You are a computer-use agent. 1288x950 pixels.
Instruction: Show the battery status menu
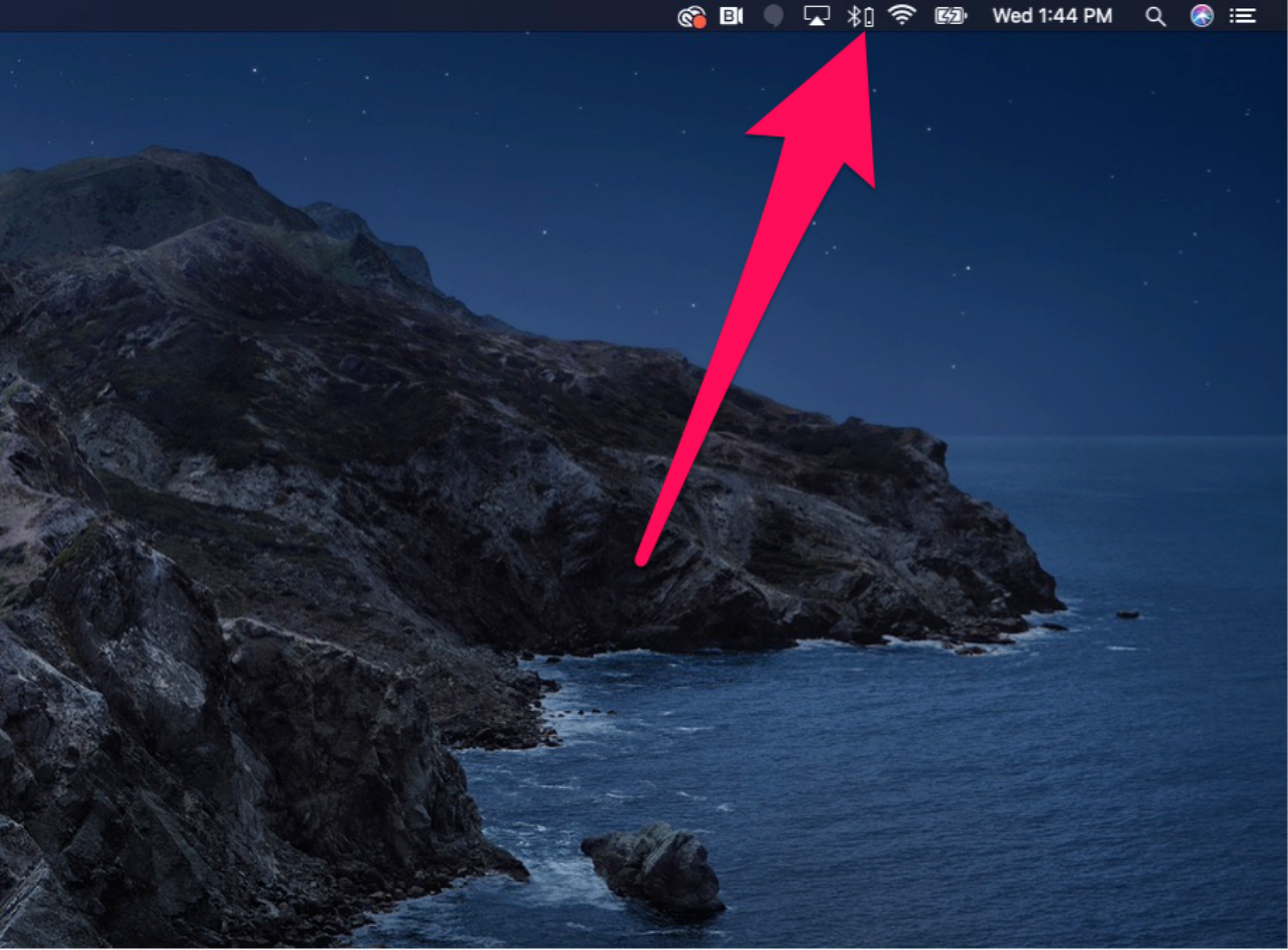pos(950,15)
